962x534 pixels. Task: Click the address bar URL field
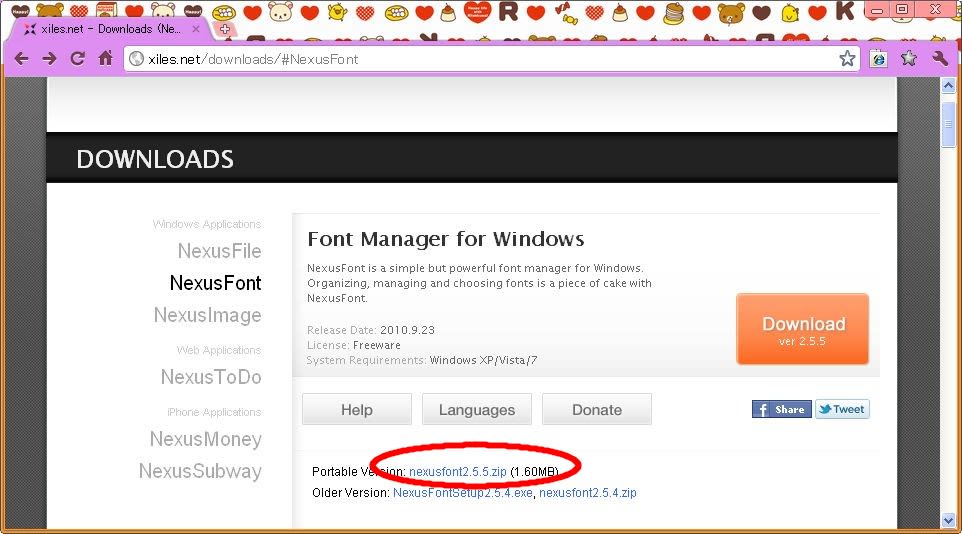[x=480, y=59]
